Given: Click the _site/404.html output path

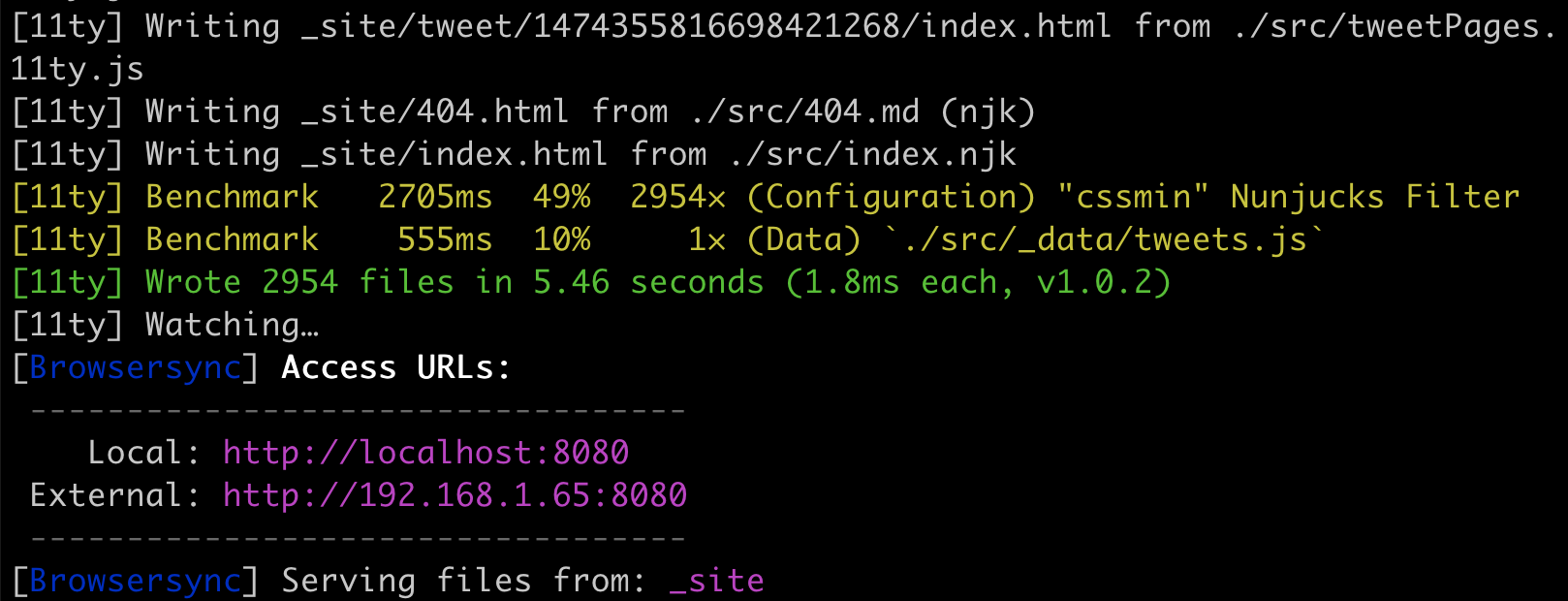Looking at the screenshot, I should point(434,111).
